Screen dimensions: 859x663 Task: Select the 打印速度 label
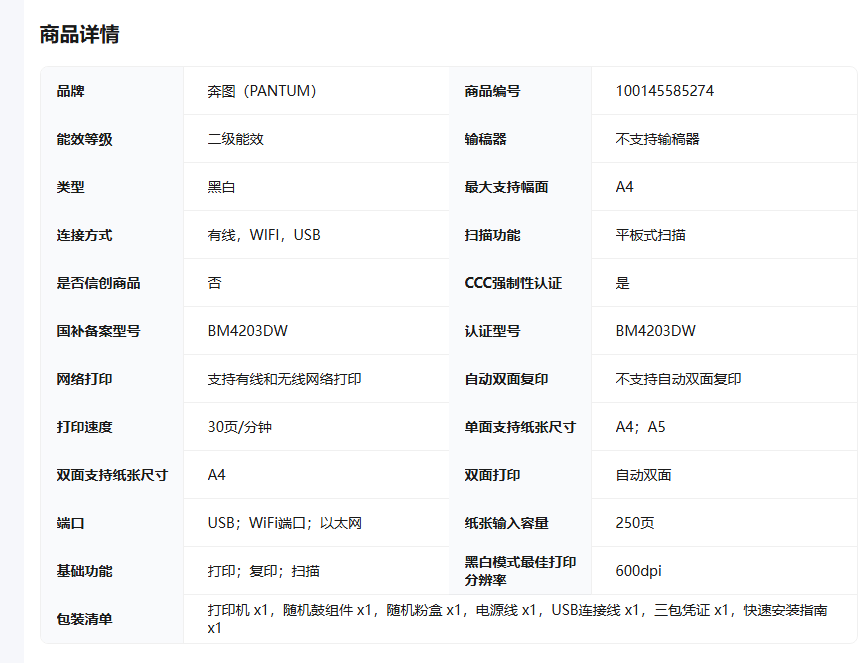coord(84,427)
